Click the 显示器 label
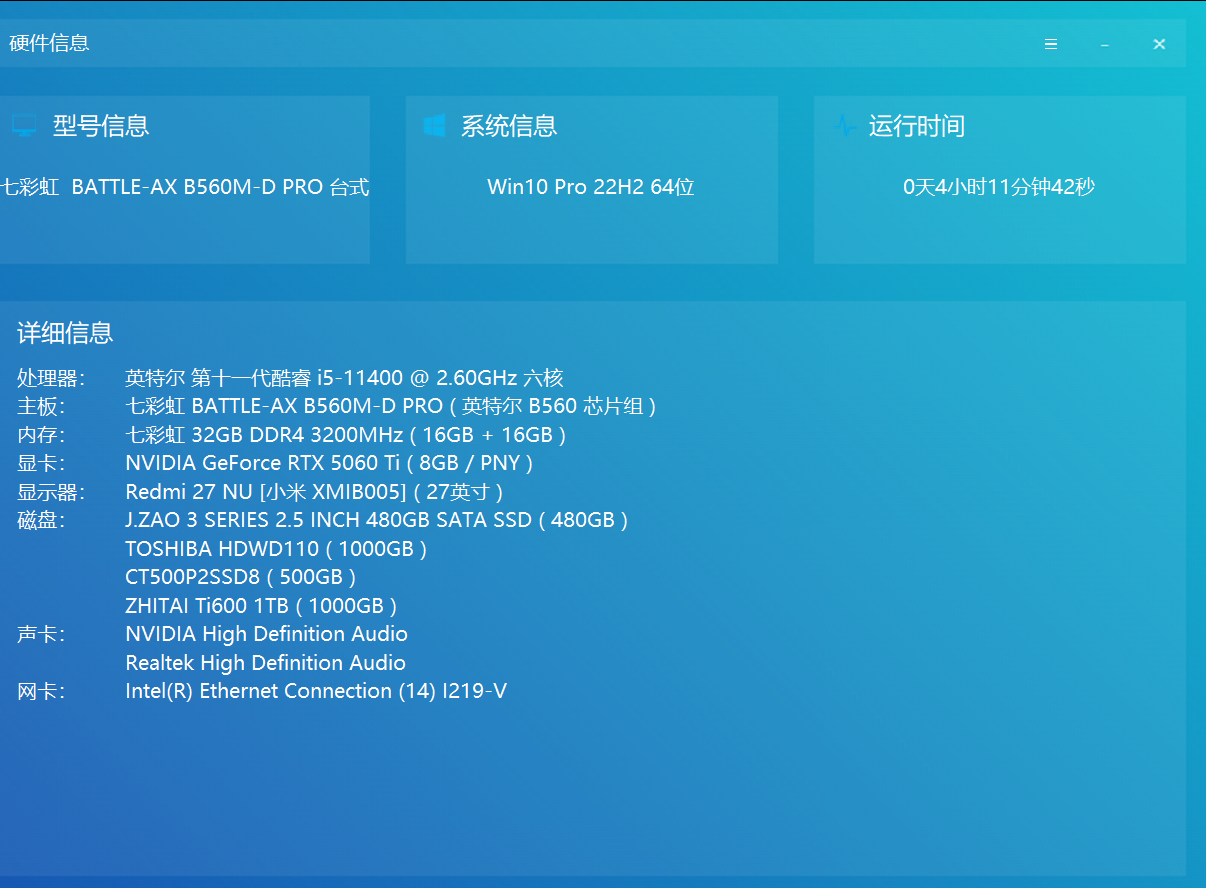The width and height of the screenshot is (1206, 888). 51,492
